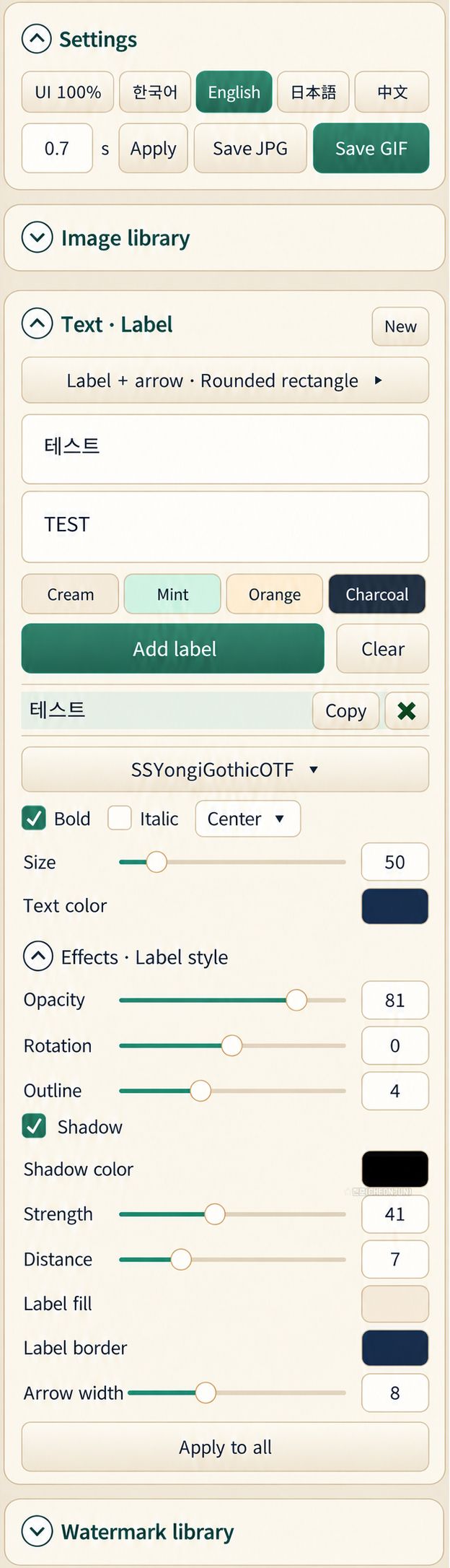
Task: Open the Label border color swatch
Action: (394, 1348)
